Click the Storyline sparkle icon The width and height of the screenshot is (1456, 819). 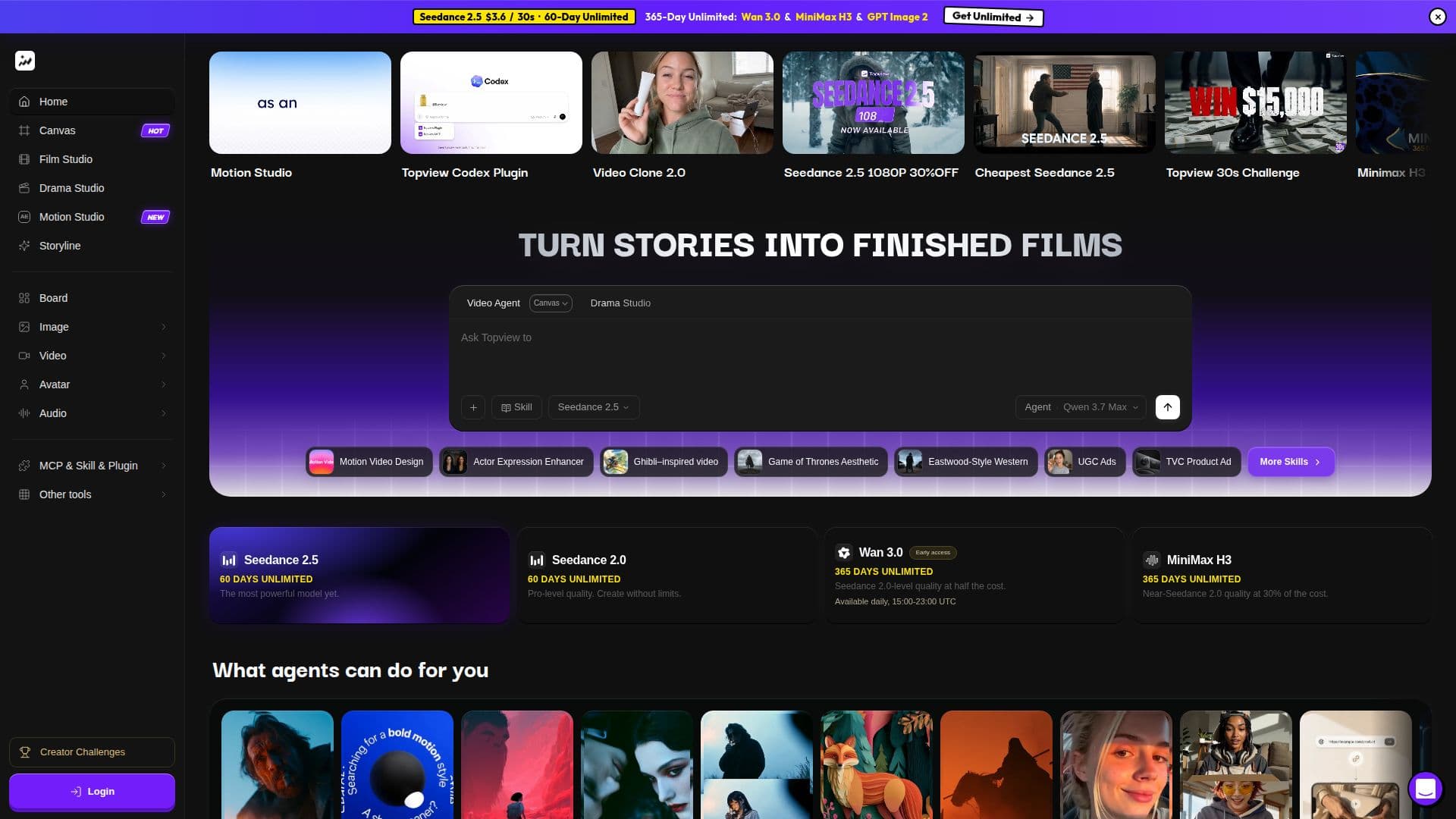click(24, 246)
